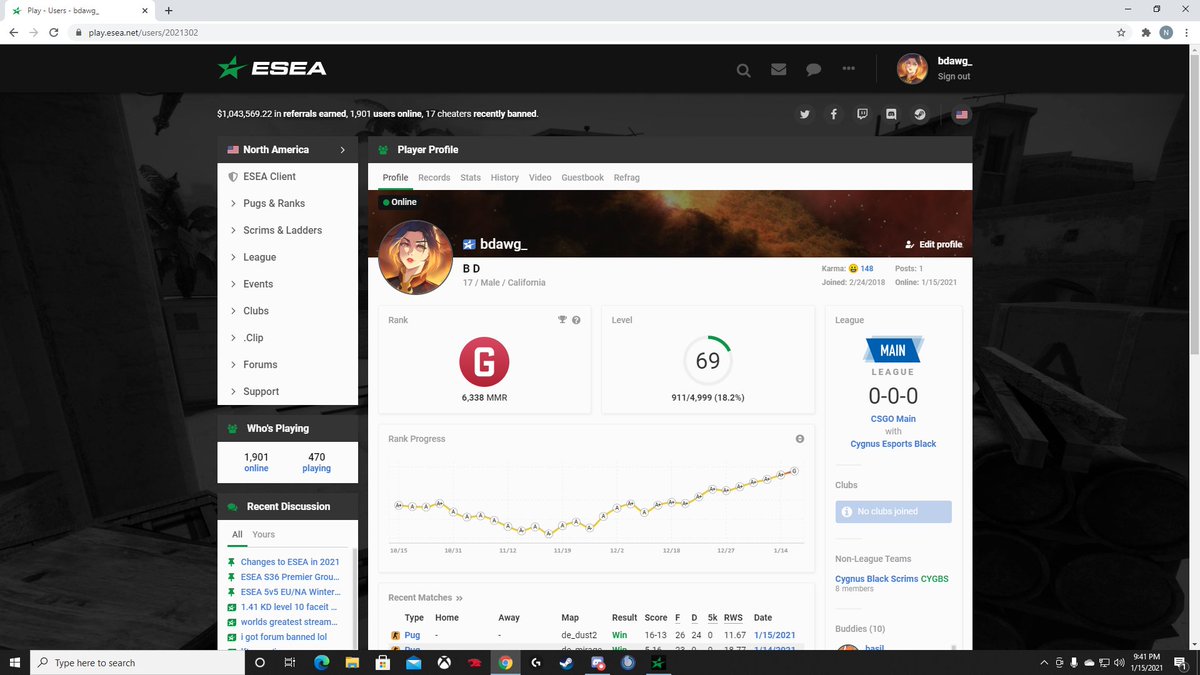The height and width of the screenshot is (675, 1200).
Task: Click the US flag region selector icon
Action: (961, 114)
